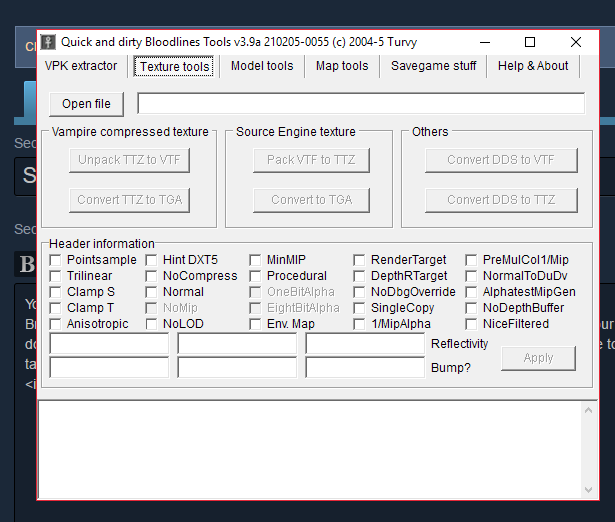Click the Apply button
Viewport: 615px width, 522px height.
click(538, 358)
